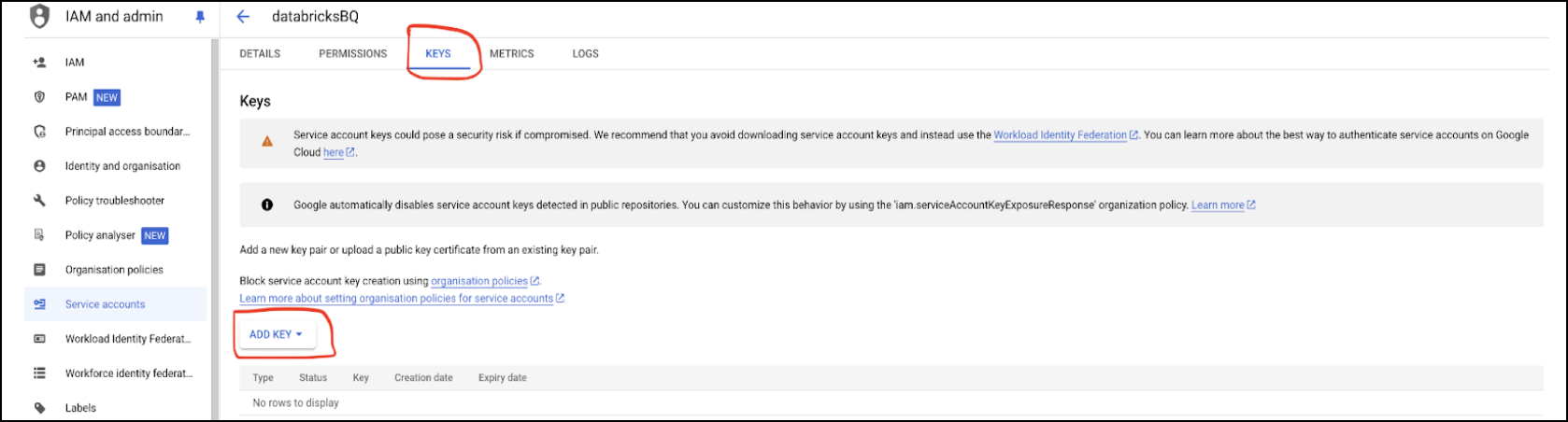Click the Learn more link about key exposure
Screen dimensions: 1568x422
[1218, 205]
